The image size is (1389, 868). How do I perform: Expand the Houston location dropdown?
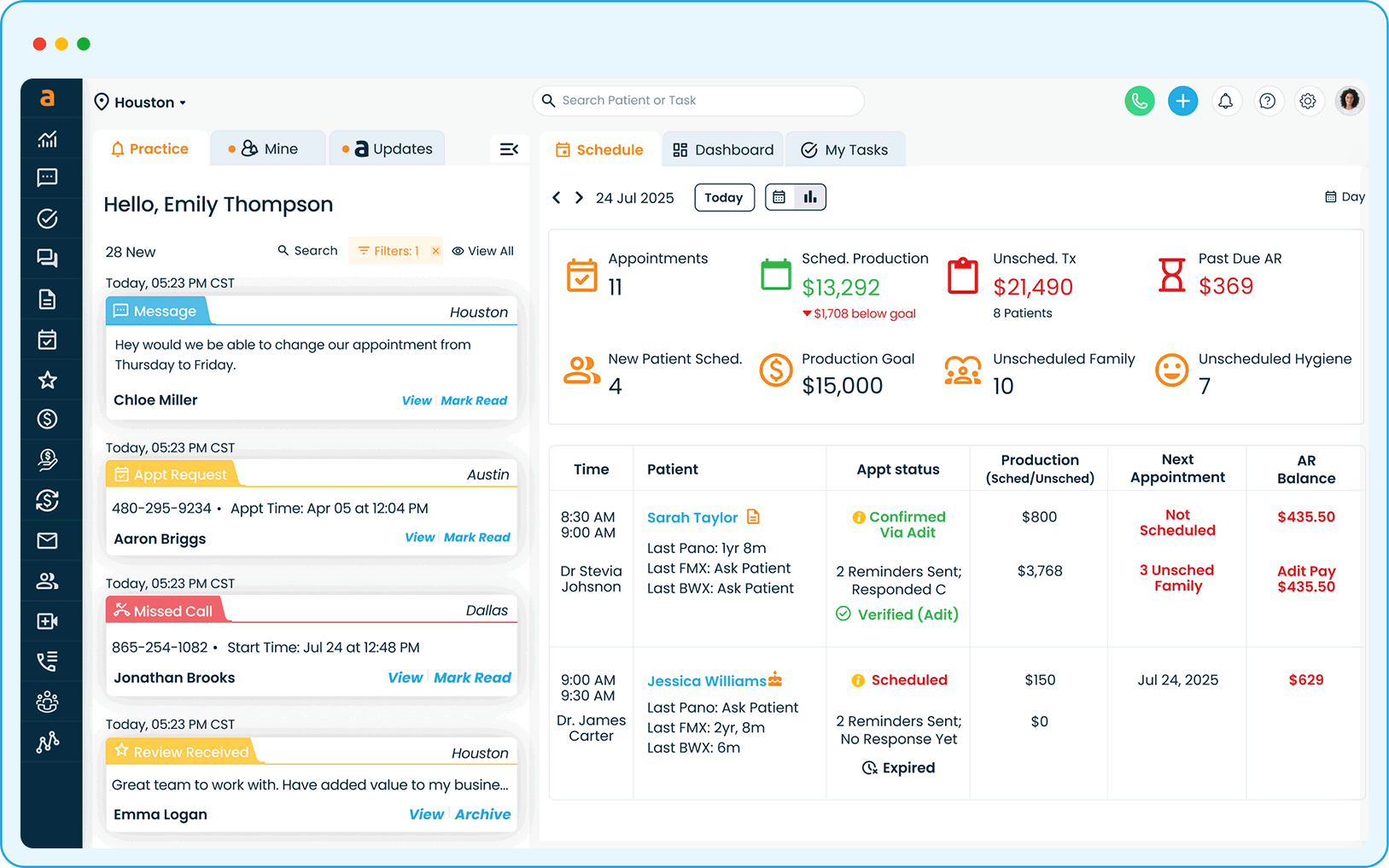click(x=141, y=102)
